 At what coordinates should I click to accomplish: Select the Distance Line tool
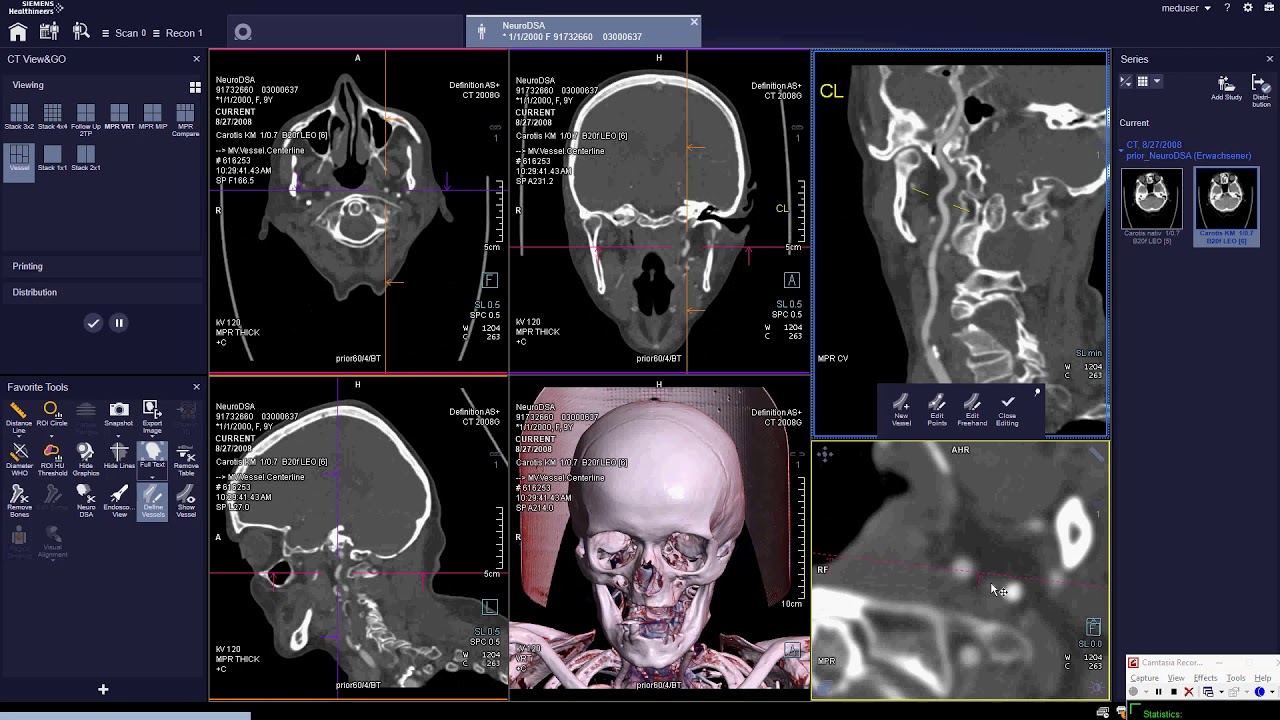coord(19,417)
